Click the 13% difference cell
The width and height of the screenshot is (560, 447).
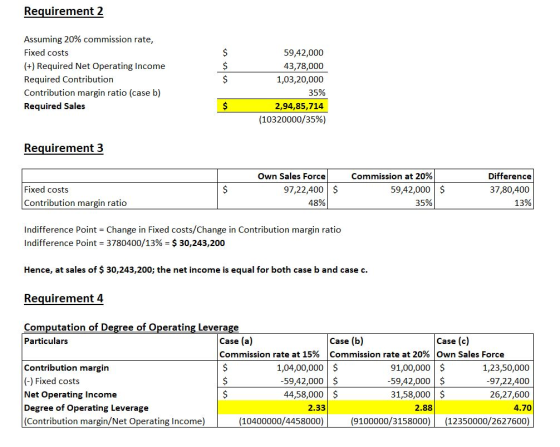(523, 203)
